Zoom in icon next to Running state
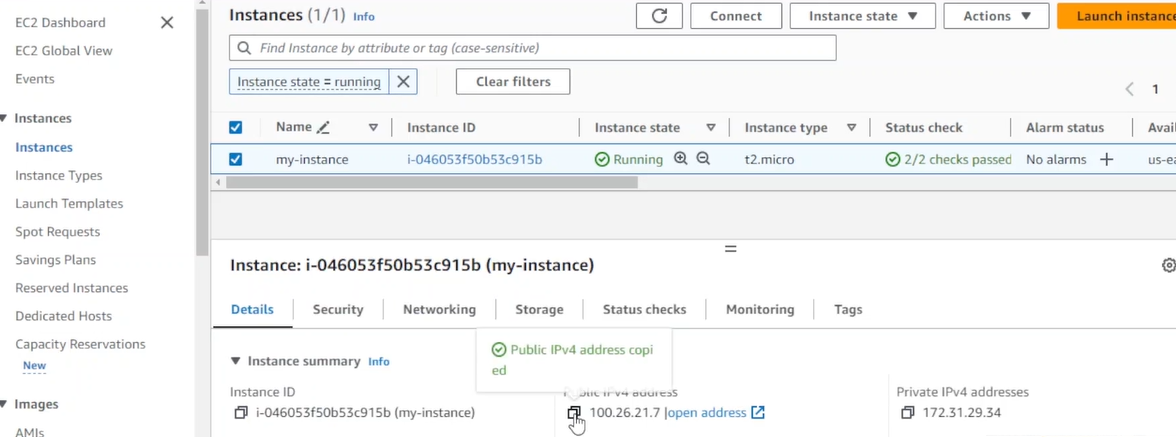 [x=680, y=159]
